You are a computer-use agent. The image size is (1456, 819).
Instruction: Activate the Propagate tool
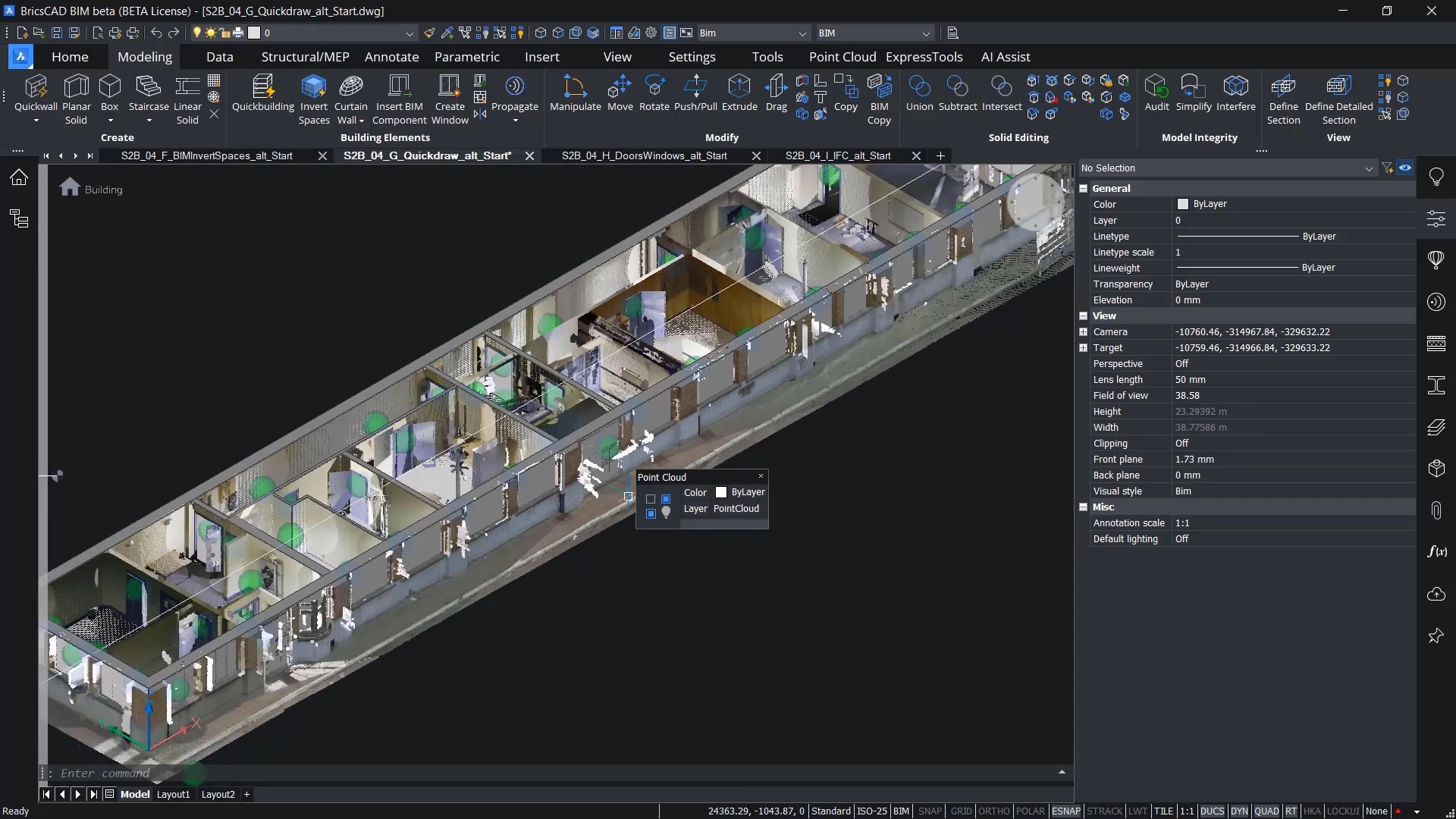pos(515,95)
